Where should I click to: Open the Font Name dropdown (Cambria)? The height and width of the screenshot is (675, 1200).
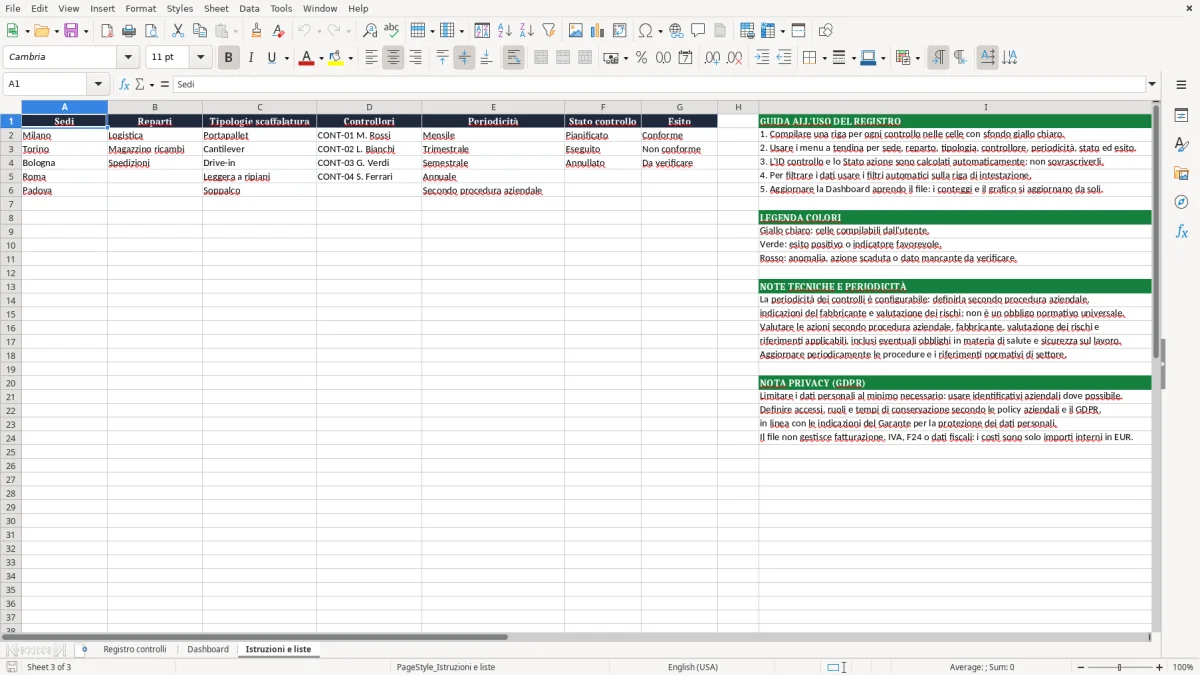pos(128,58)
